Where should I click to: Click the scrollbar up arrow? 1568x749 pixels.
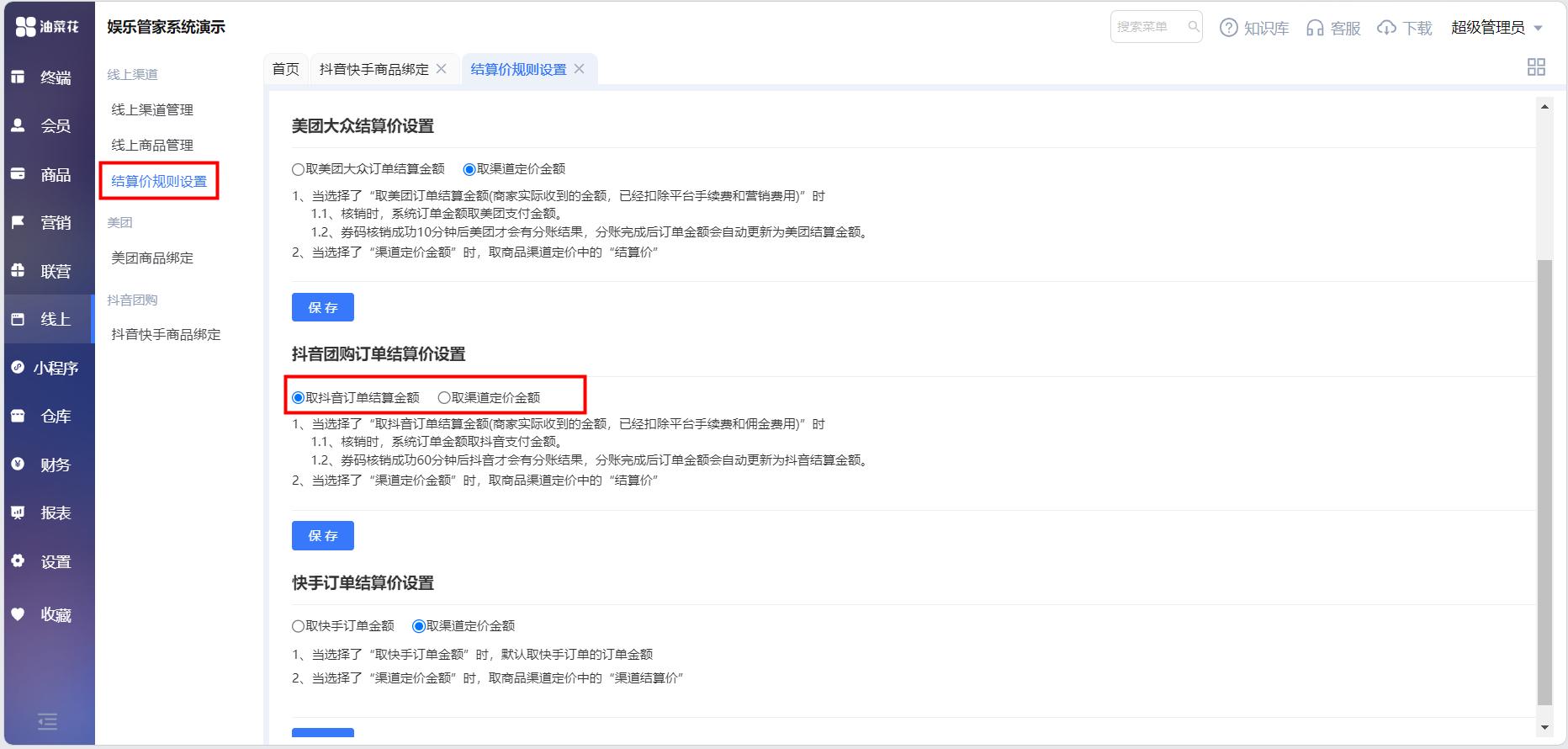pos(1544,106)
